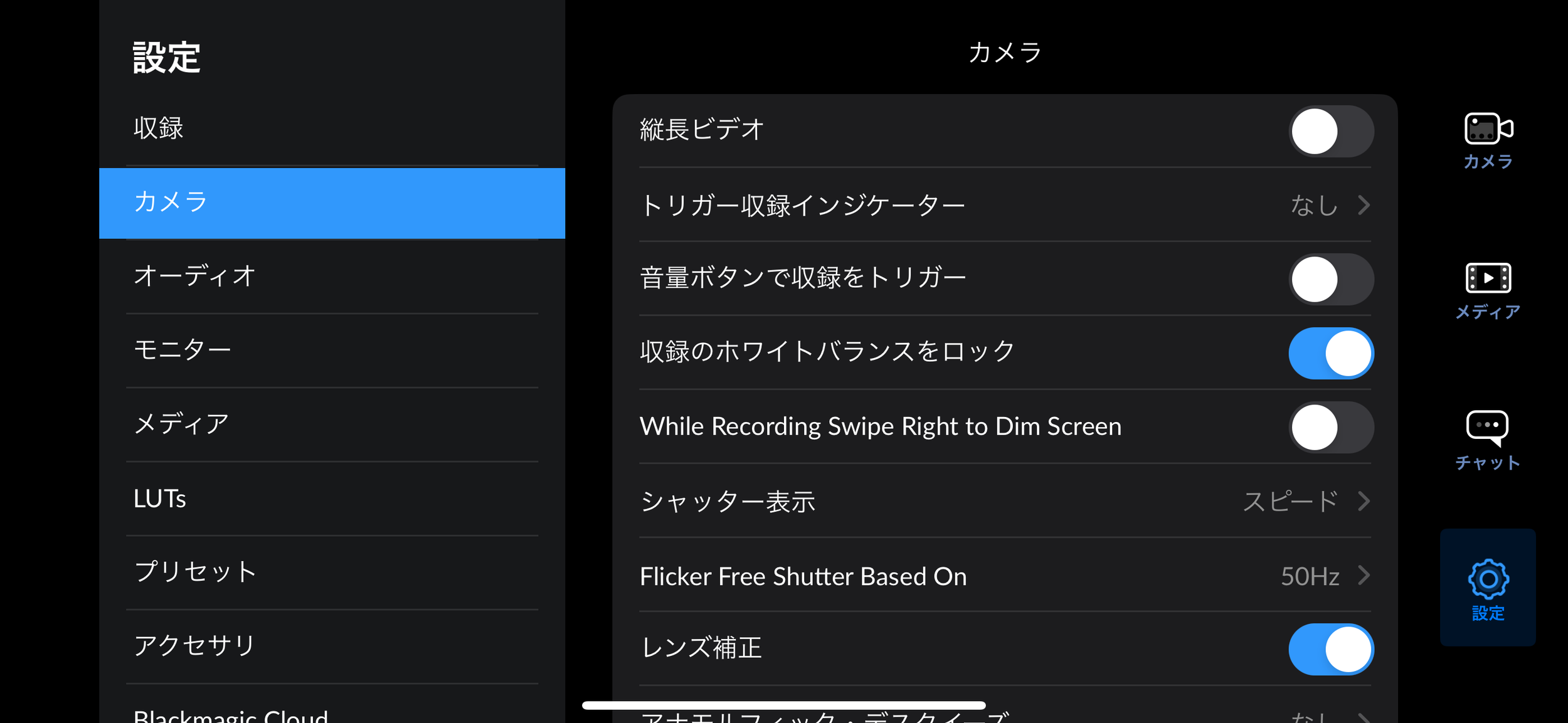Open the プリセット settings section
Screen dimensions: 1568x723
[332, 573]
